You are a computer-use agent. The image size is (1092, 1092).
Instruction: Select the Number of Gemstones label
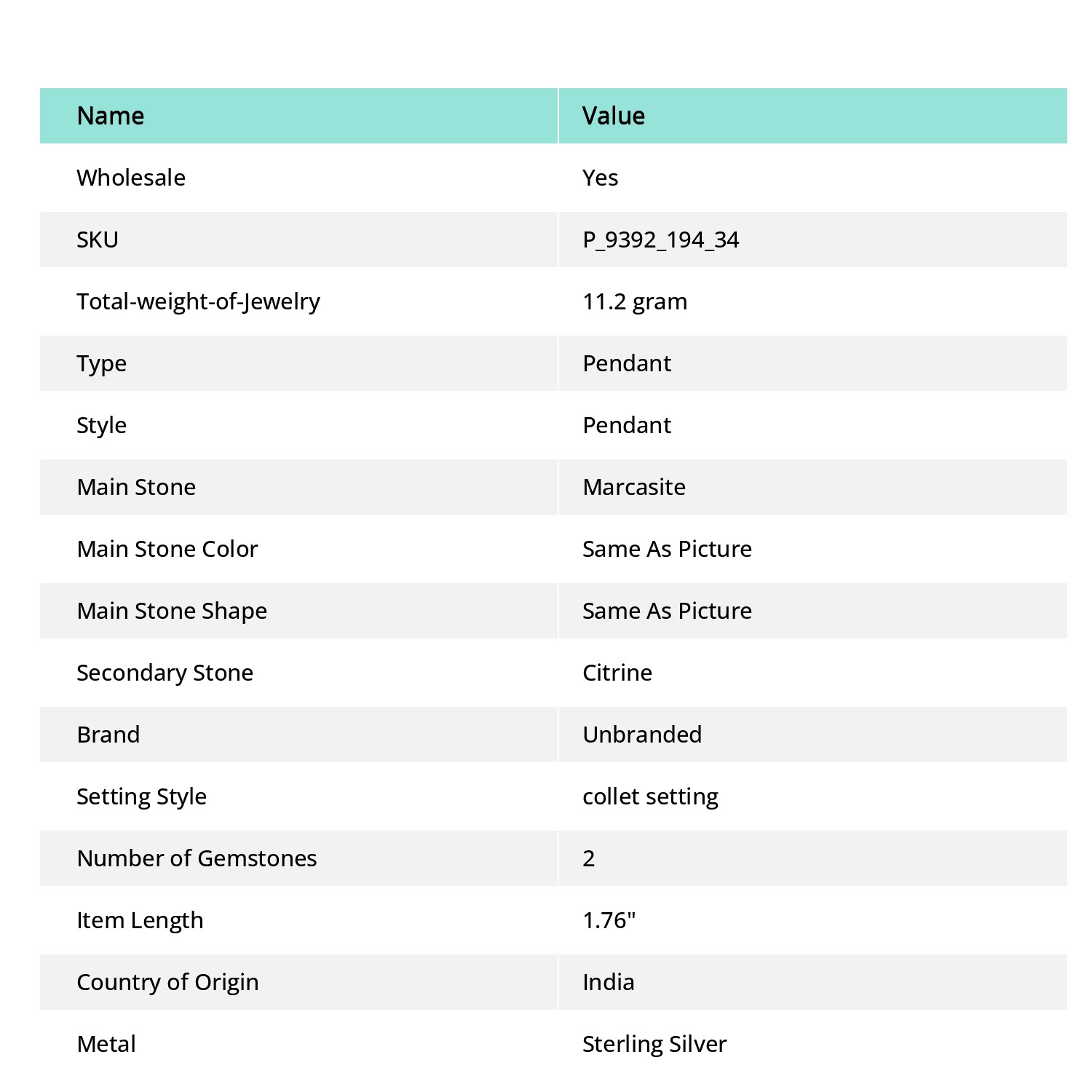pyautogui.click(x=197, y=858)
